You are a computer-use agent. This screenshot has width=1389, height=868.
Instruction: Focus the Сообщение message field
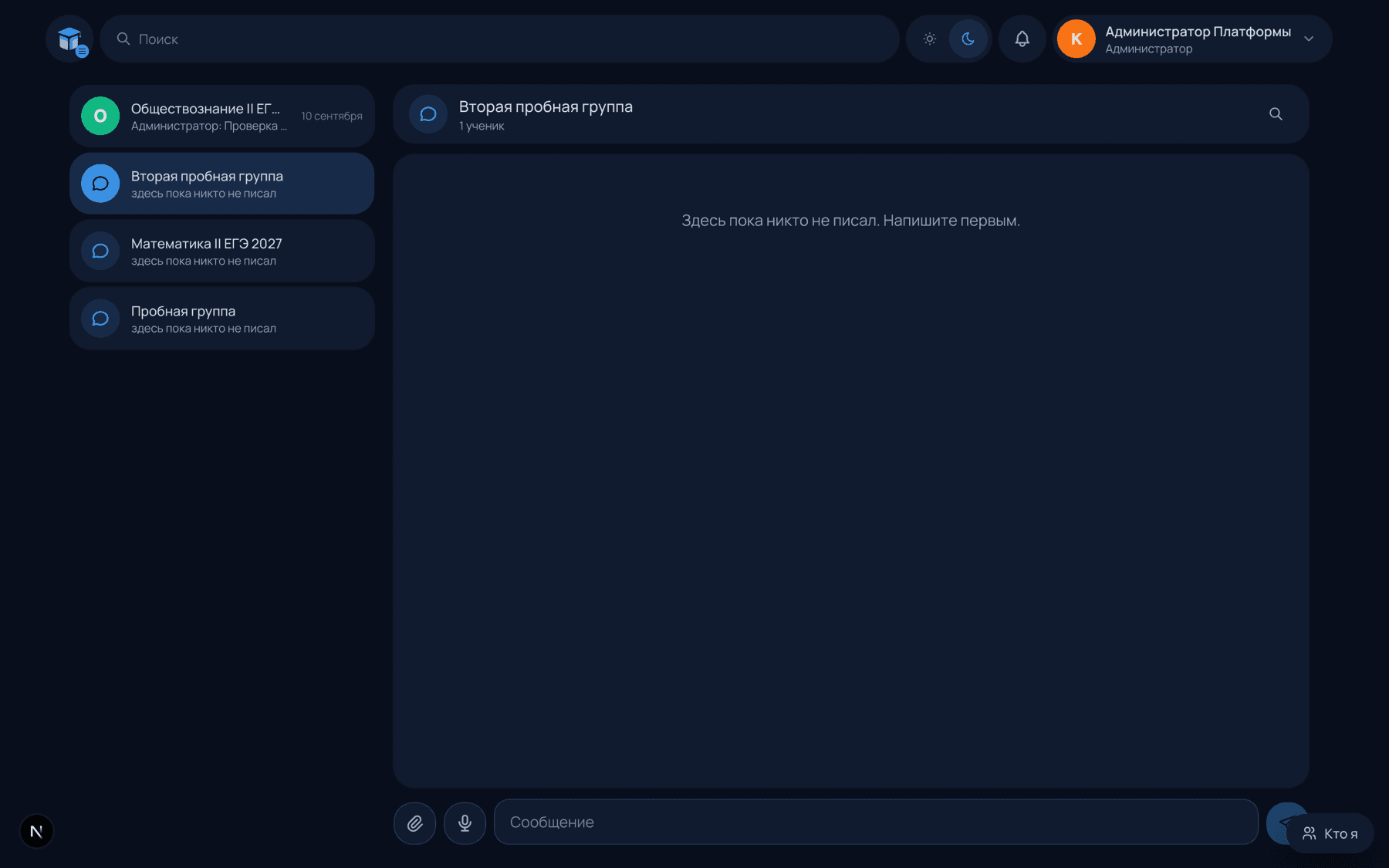pos(876,822)
